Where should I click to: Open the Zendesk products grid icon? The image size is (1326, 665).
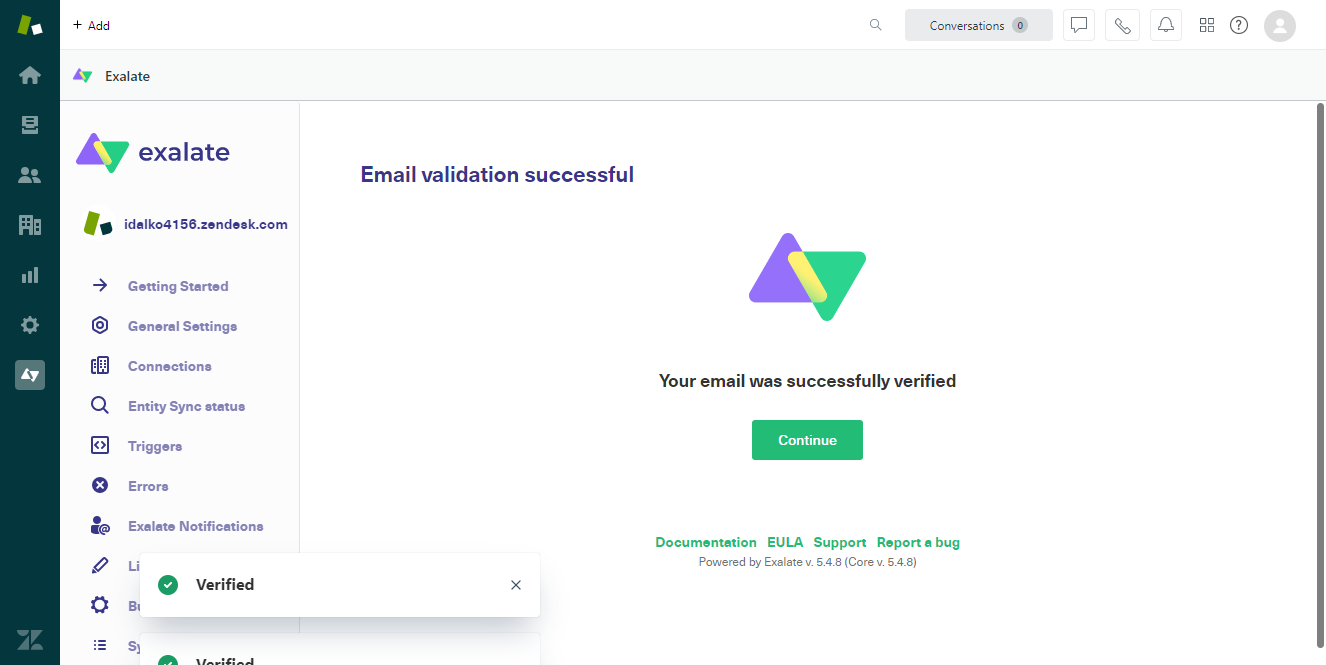1207,25
